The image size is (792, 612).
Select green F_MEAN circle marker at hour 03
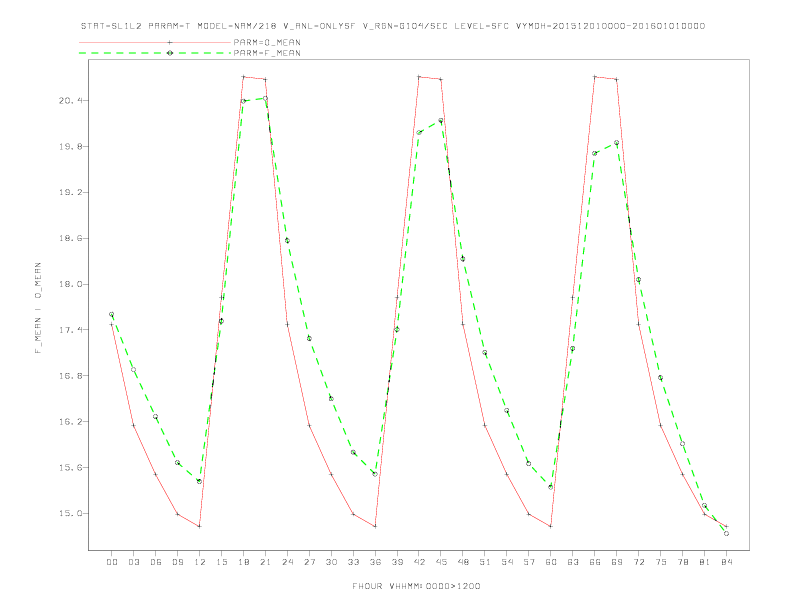point(133,370)
